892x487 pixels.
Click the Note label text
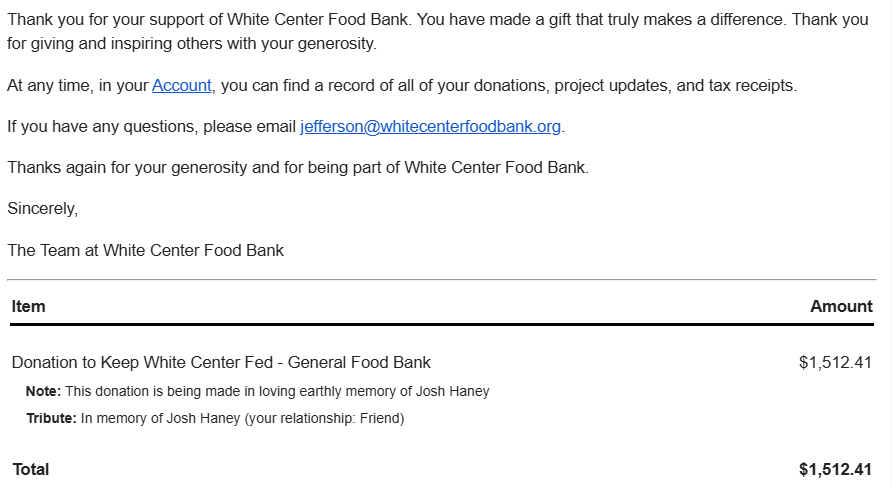pos(43,391)
